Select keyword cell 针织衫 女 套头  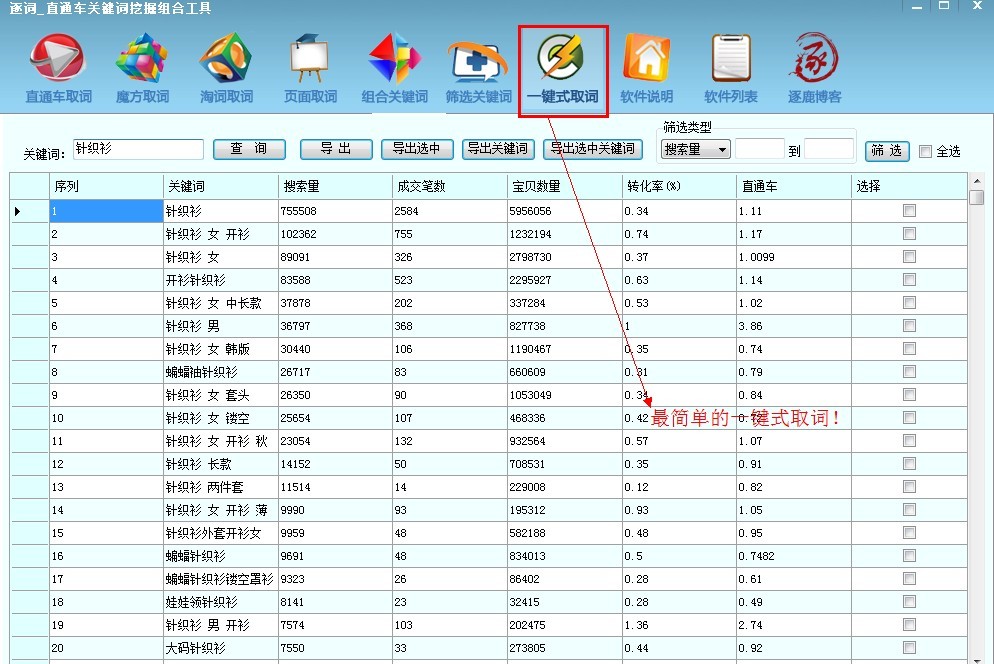coord(221,395)
